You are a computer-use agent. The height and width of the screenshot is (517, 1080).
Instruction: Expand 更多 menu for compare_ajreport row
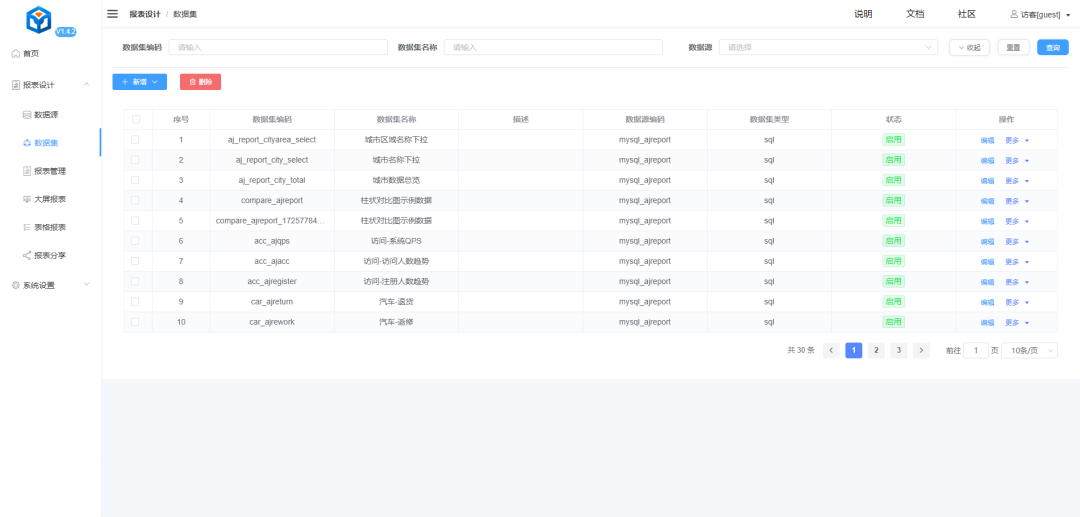tap(1016, 200)
